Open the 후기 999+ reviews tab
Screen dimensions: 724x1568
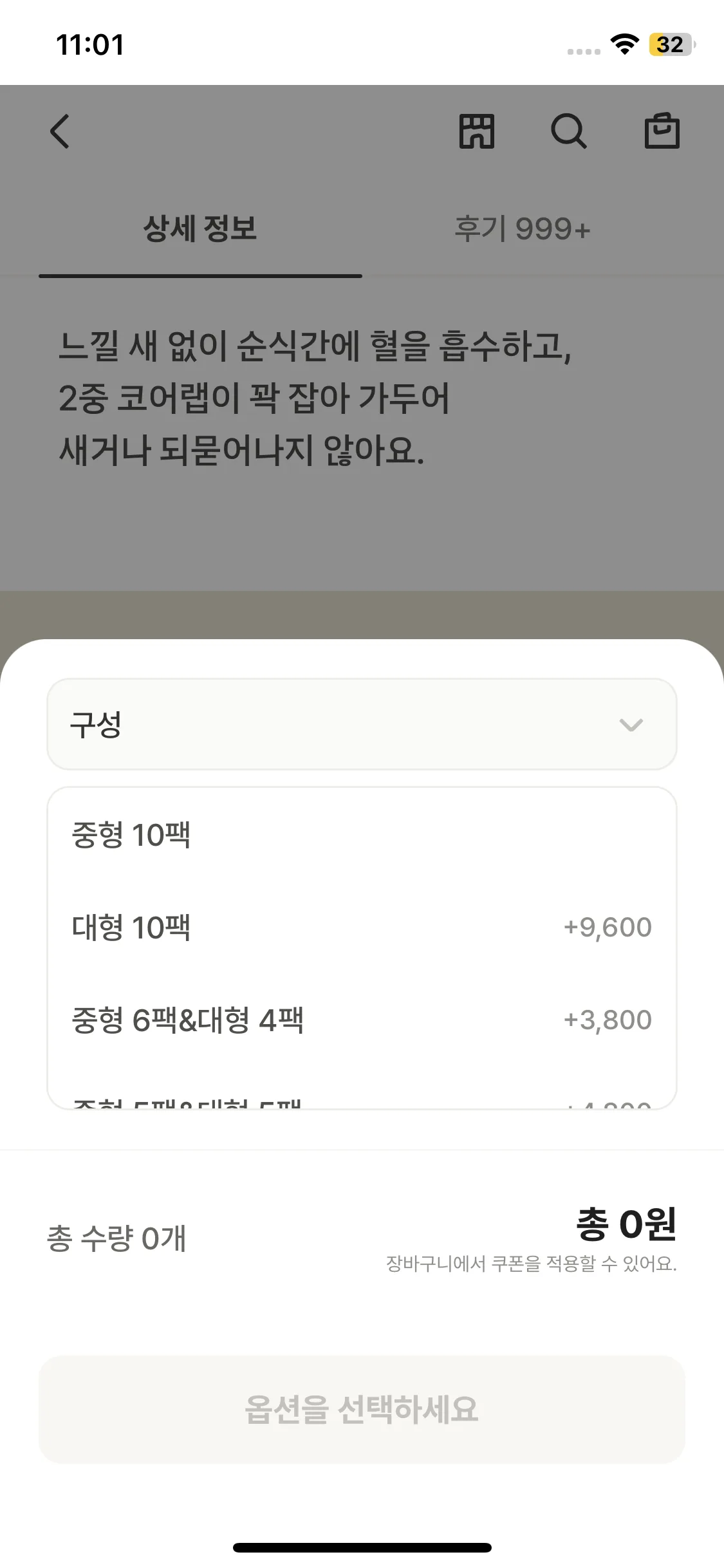[x=522, y=229]
